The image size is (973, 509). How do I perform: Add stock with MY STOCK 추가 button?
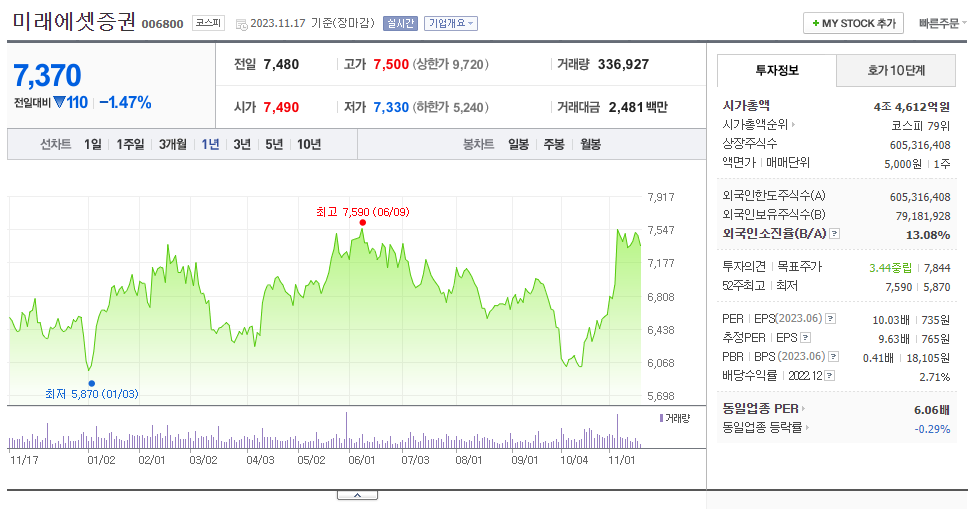(853, 24)
